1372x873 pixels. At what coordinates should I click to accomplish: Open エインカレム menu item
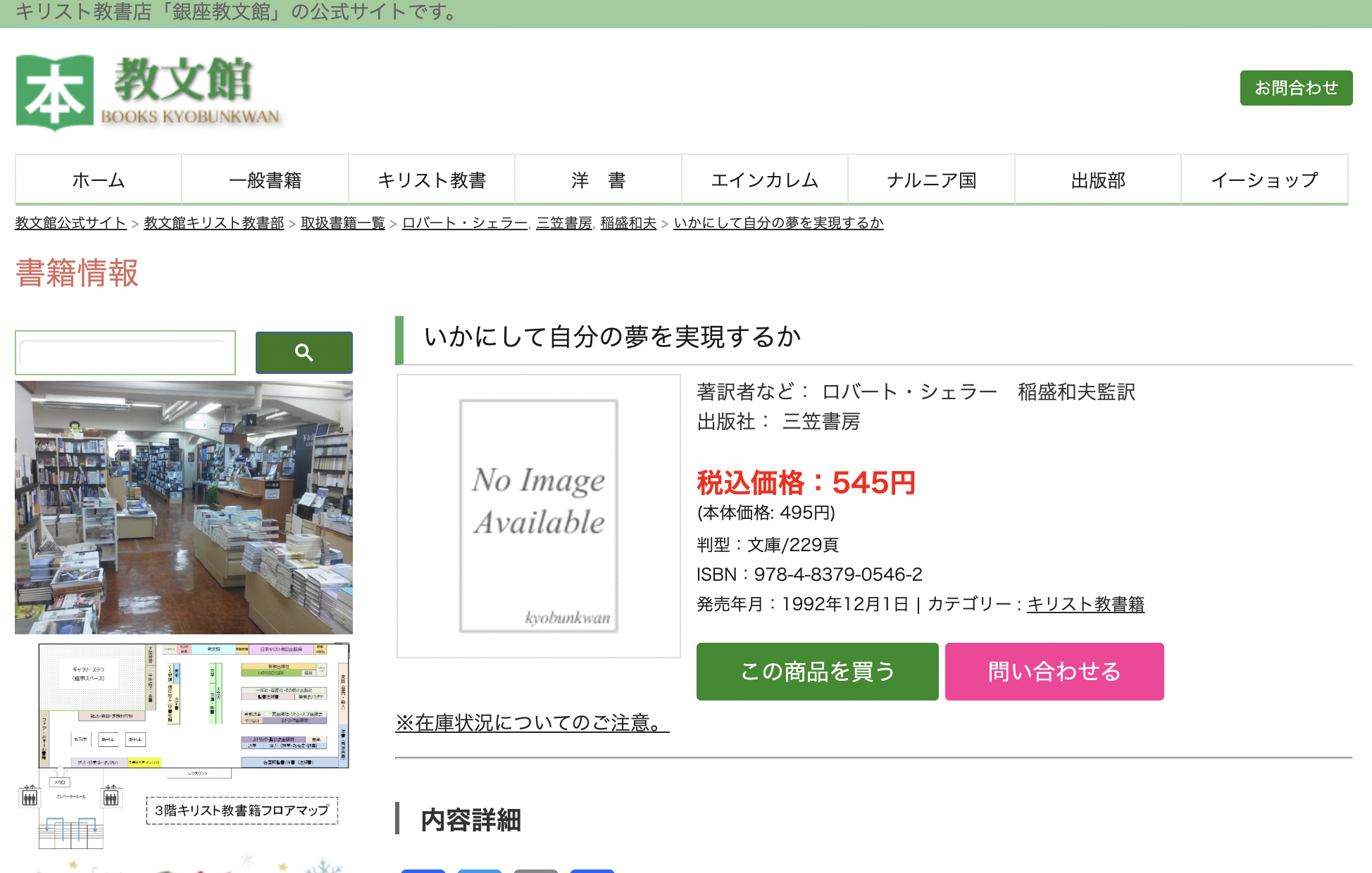pyautogui.click(x=765, y=180)
